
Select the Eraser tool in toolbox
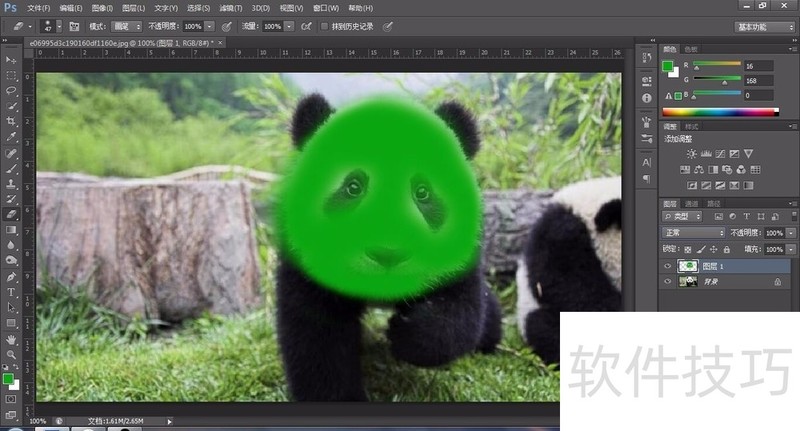click(11, 215)
